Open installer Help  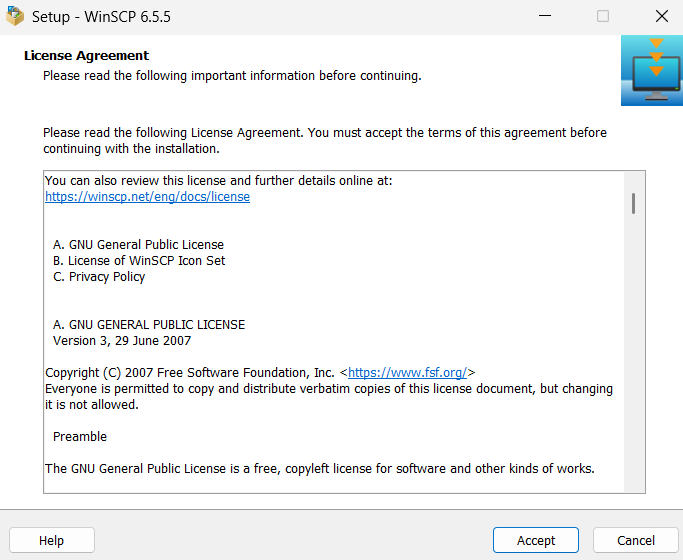pyautogui.click(x=51, y=540)
